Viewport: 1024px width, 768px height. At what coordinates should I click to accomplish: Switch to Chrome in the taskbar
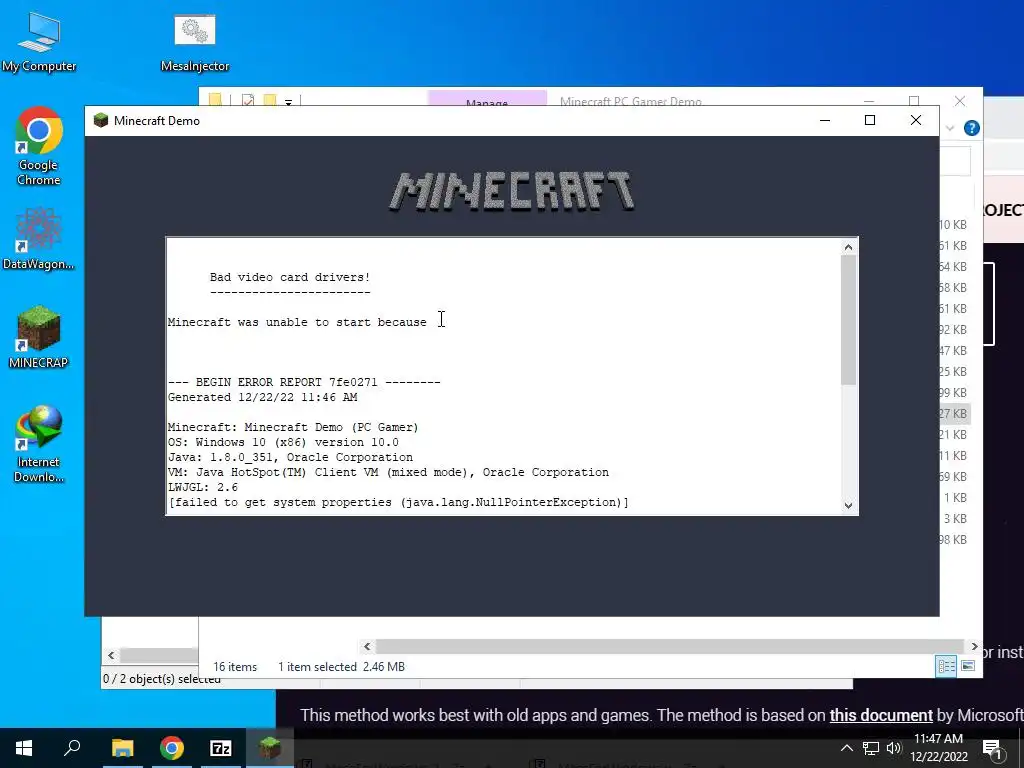click(172, 748)
